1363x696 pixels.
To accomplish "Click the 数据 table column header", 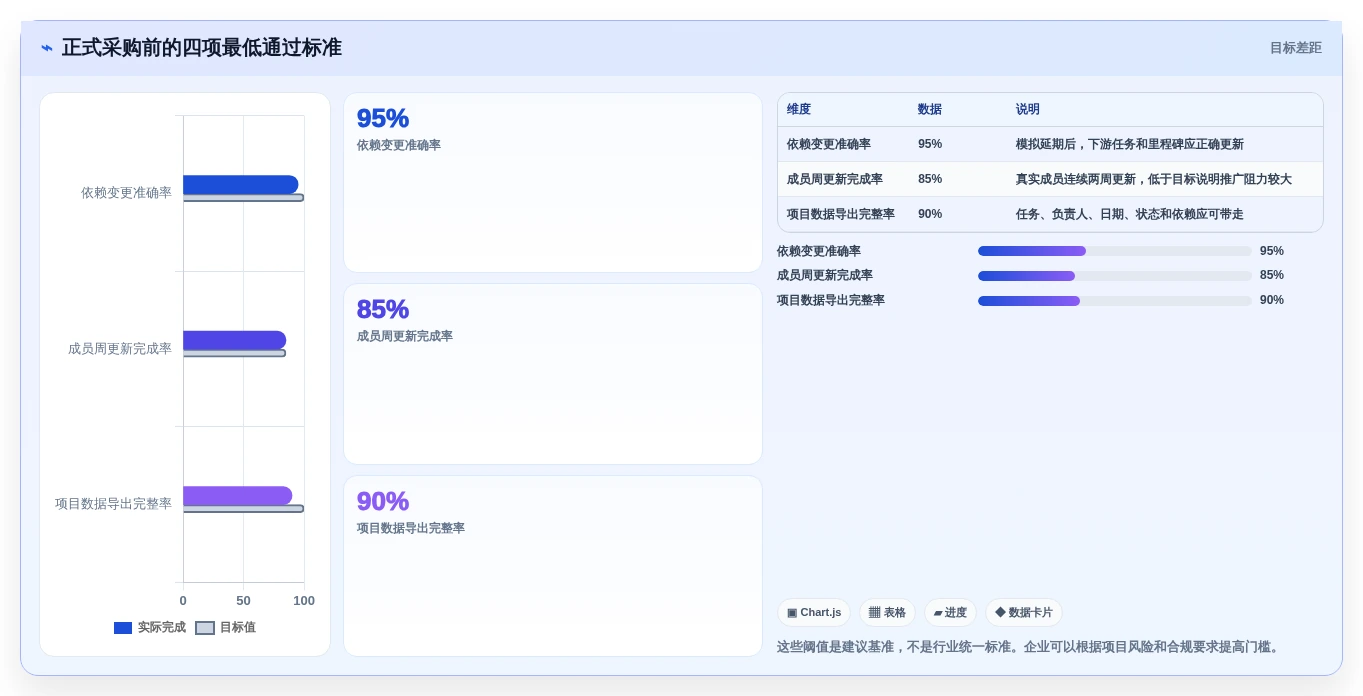I will 930,110.
